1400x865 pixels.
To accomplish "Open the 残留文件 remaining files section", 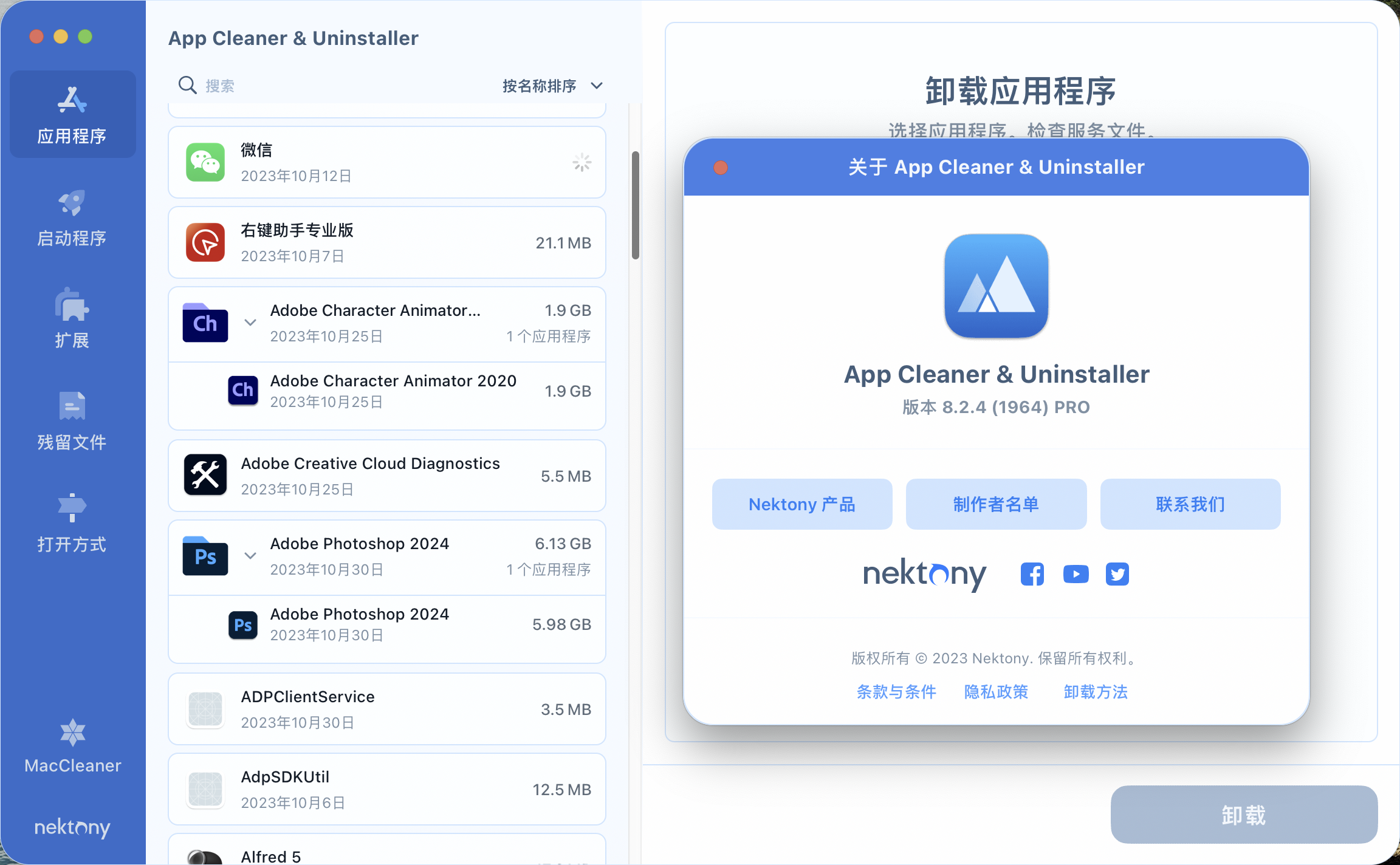I will [x=72, y=422].
